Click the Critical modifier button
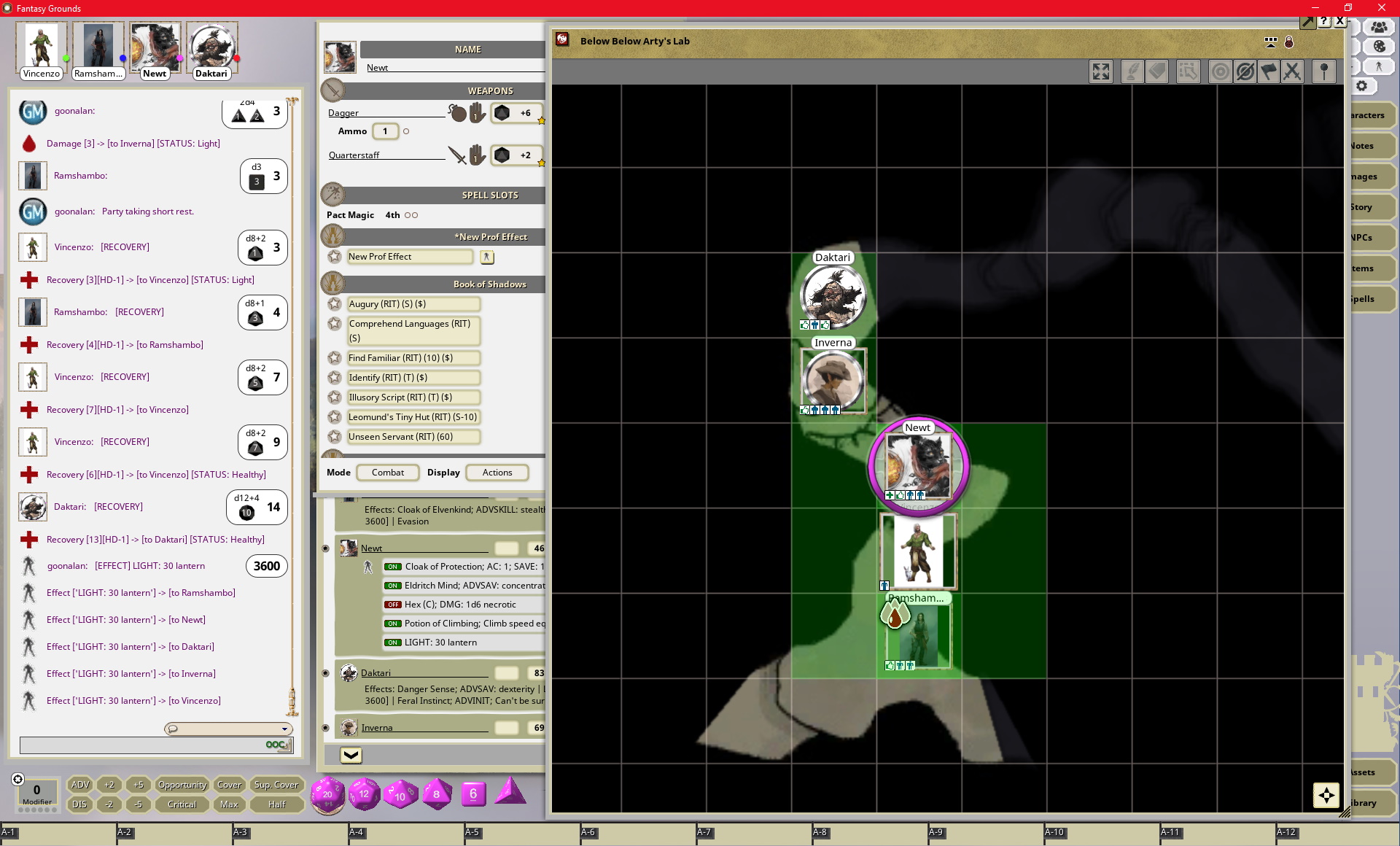This screenshot has height=846, width=1400. [x=182, y=804]
